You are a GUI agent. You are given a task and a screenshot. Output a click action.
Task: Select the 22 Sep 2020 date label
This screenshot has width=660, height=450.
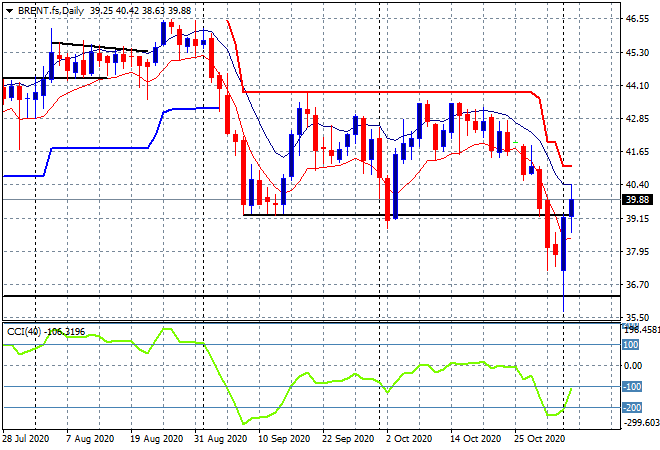point(348,439)
